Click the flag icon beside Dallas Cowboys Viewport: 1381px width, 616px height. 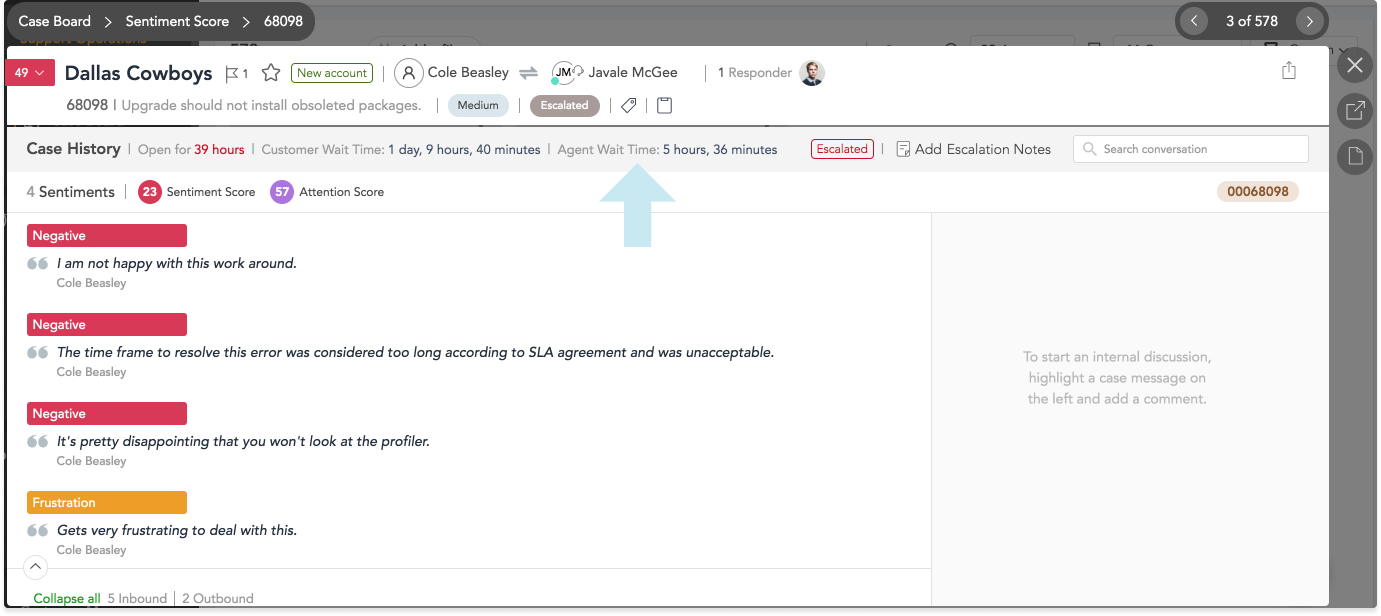(232, 73)
